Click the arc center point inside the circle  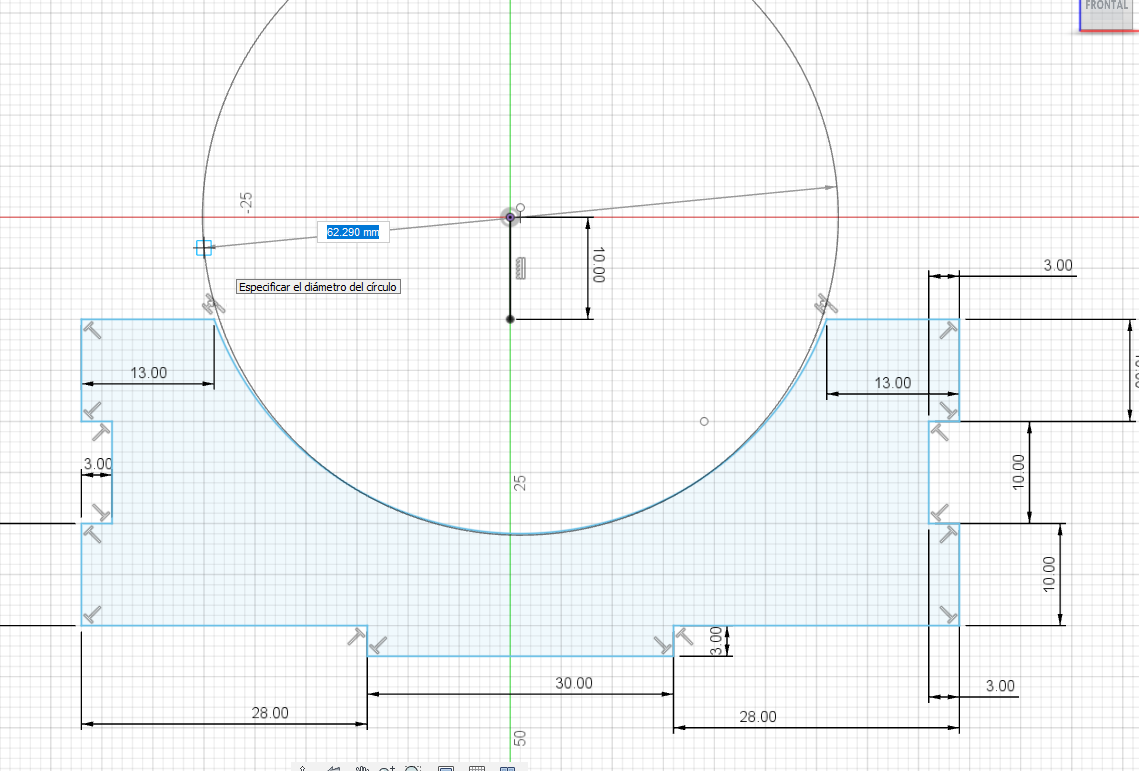pos(704,421)
